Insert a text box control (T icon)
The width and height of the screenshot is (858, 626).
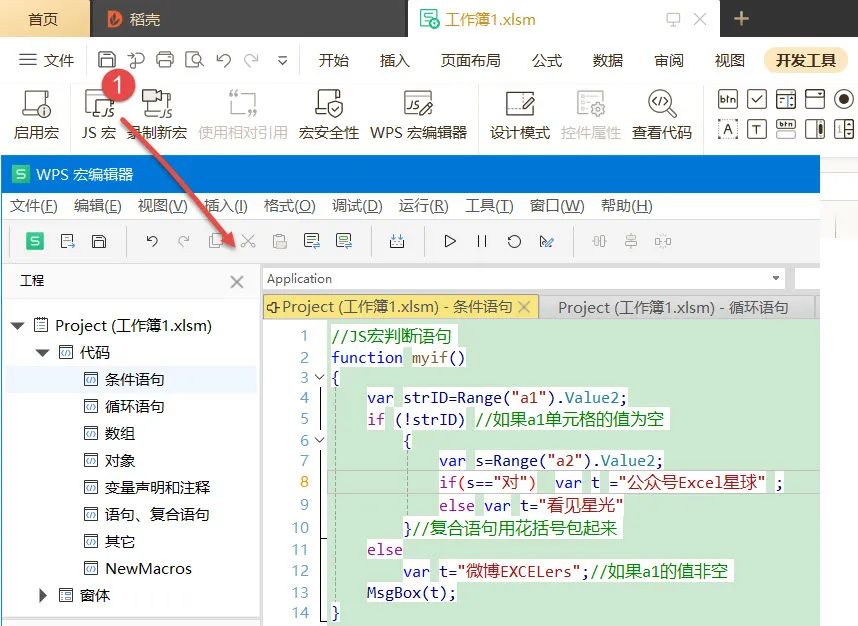[757, 129]
